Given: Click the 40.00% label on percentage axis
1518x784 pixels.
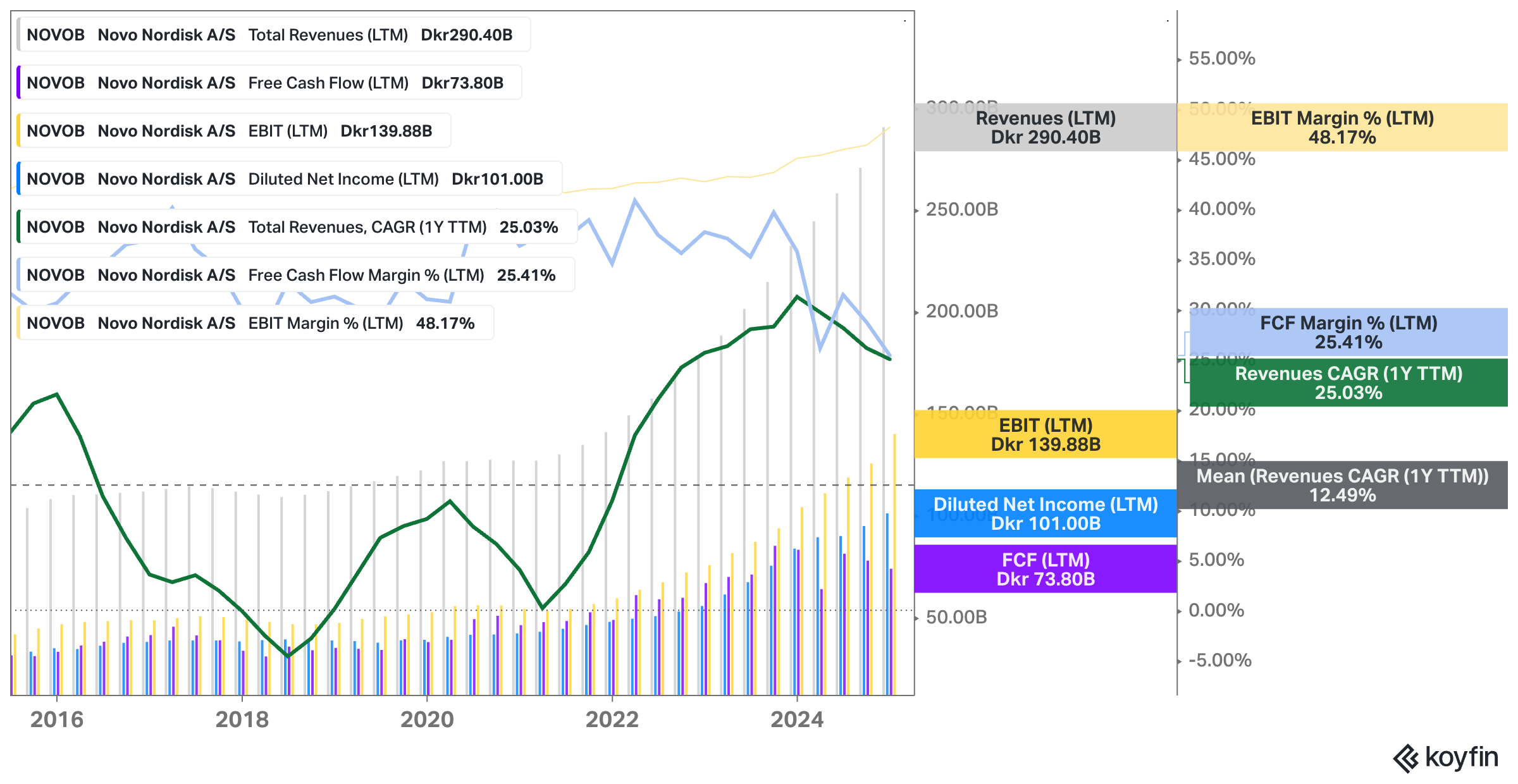Looking at the screenshot, I should [x=1221, y=209].
